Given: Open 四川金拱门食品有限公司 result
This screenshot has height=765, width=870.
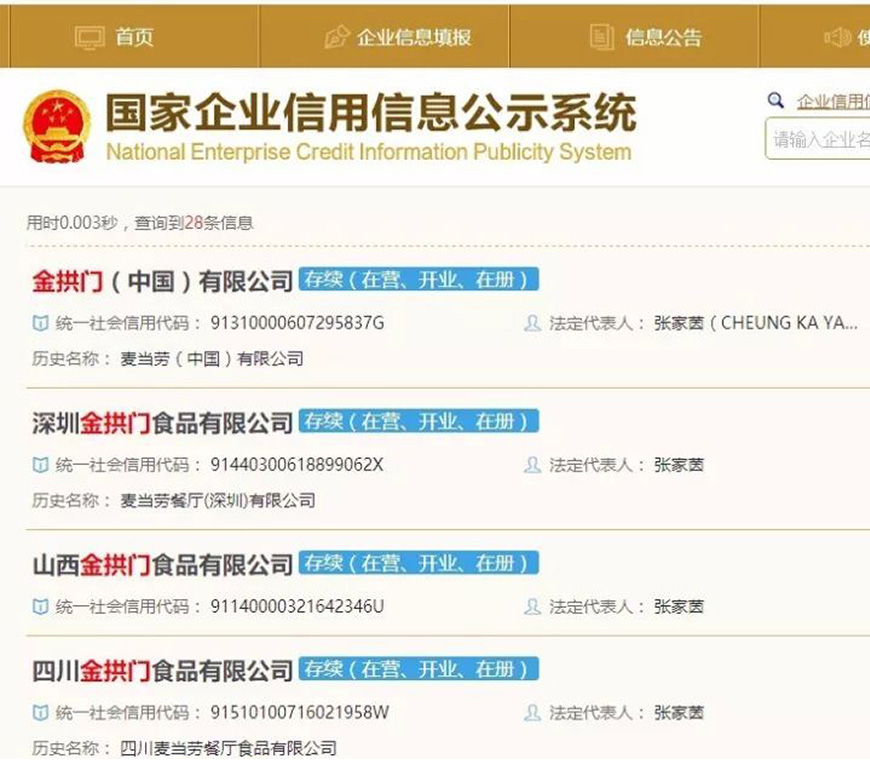Looking at the screenshot, I should click(162, 670).
